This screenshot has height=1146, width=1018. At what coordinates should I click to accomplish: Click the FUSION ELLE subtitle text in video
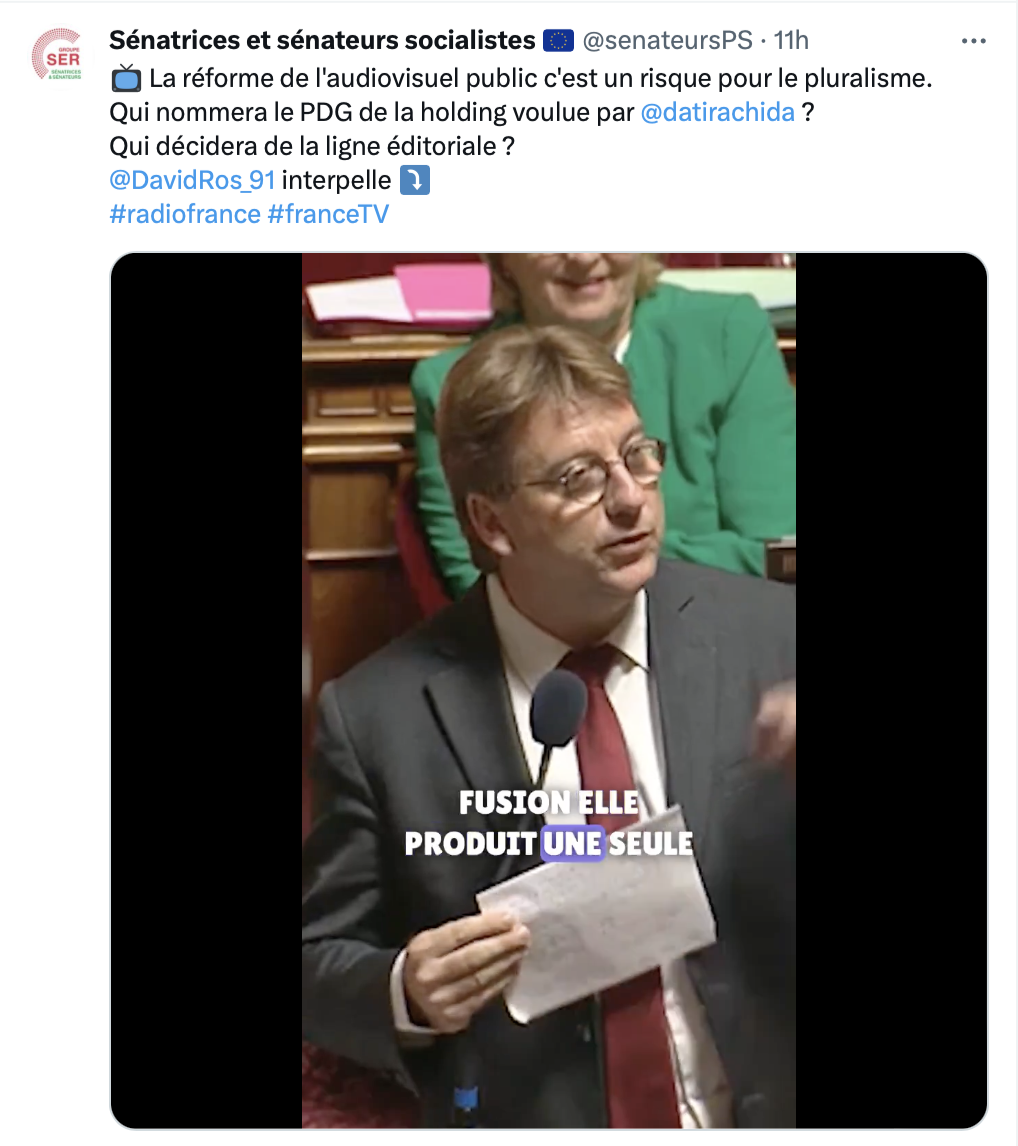(549, 802)
